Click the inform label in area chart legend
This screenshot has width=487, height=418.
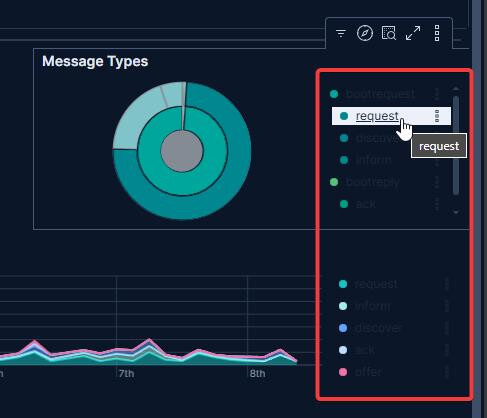(x=372, y=306)
